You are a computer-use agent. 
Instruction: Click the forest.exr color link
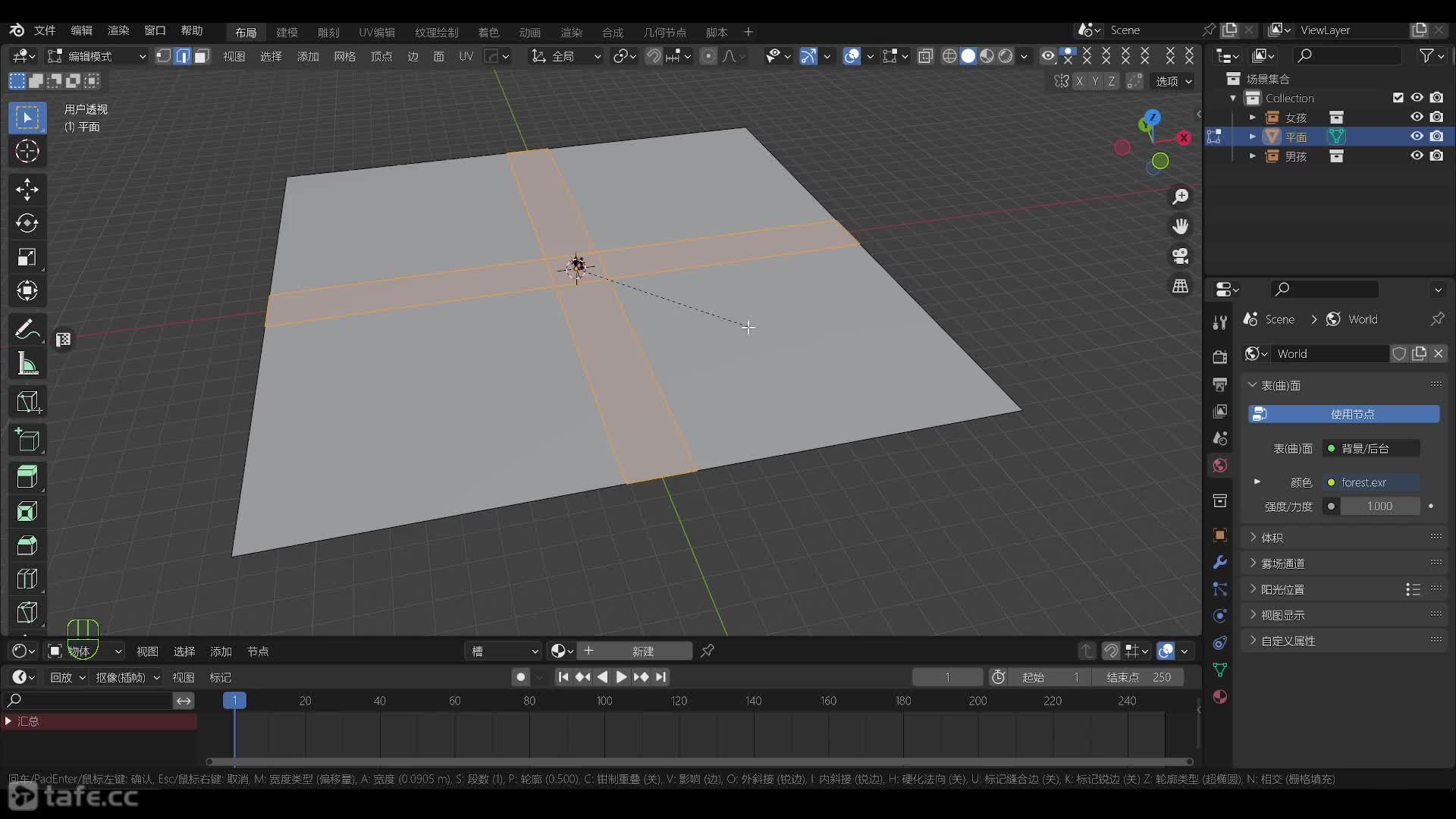(1372, 482)
